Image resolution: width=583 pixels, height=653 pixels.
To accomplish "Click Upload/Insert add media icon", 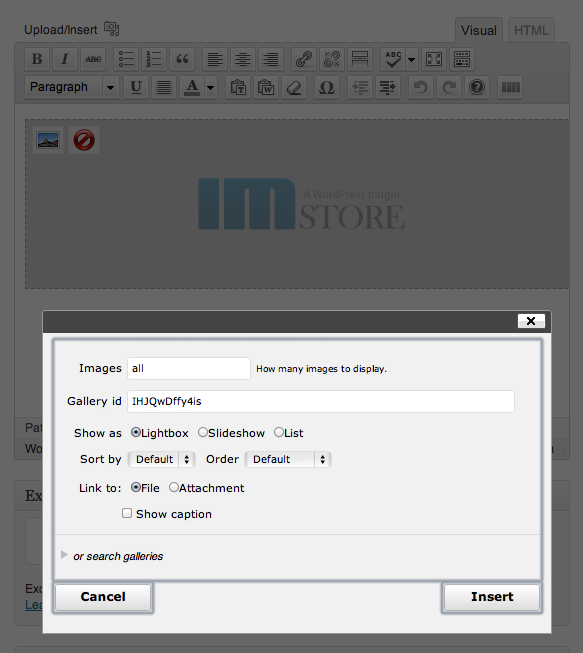I will [x=112, y=29].
